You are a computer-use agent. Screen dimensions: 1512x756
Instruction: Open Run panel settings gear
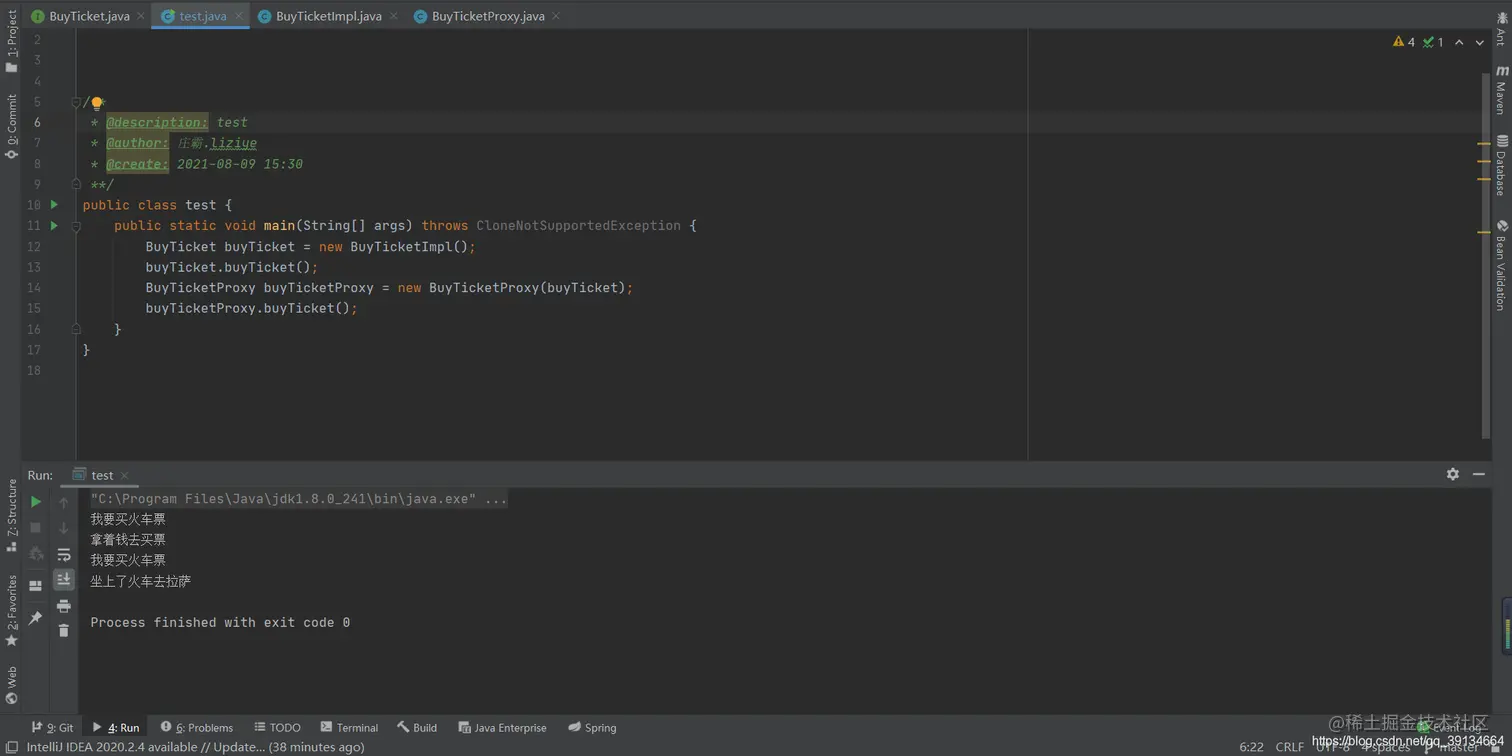(x=1453, y=474)
